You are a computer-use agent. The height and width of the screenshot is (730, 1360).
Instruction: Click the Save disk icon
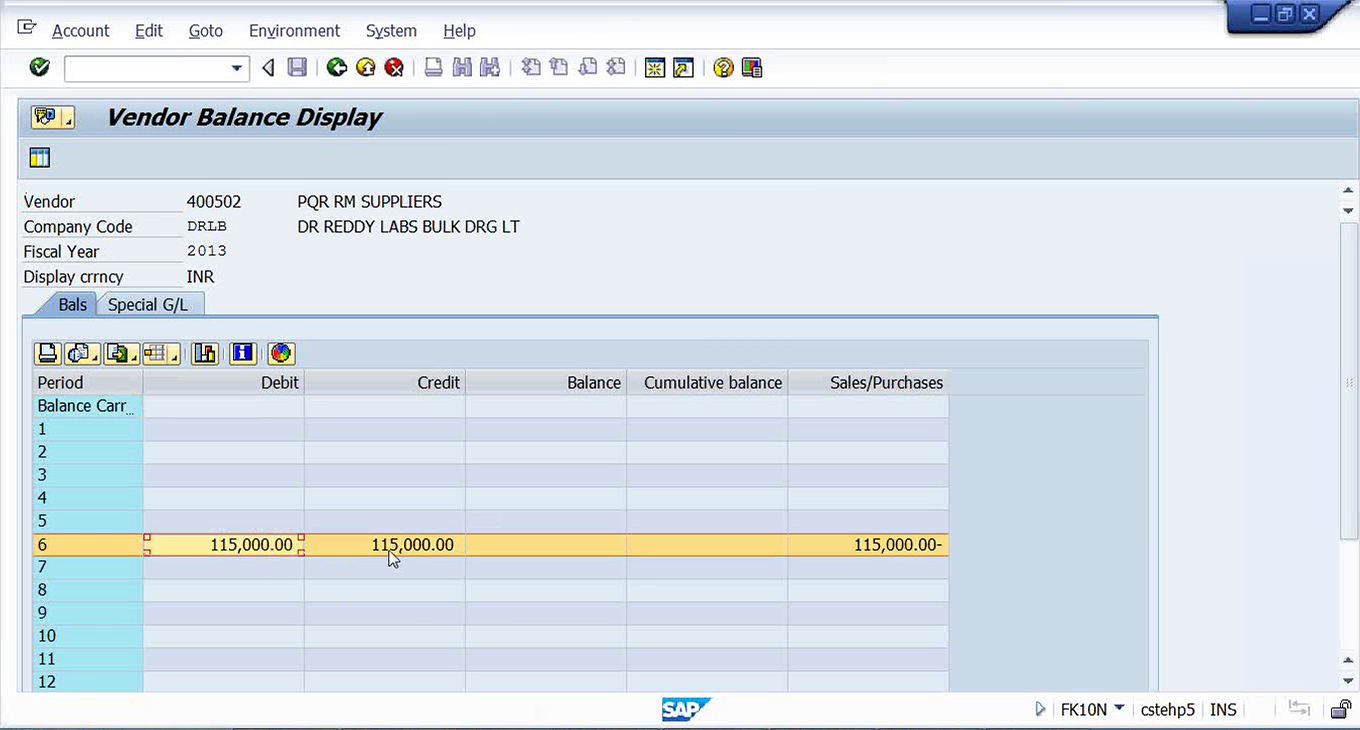(297, 68)
